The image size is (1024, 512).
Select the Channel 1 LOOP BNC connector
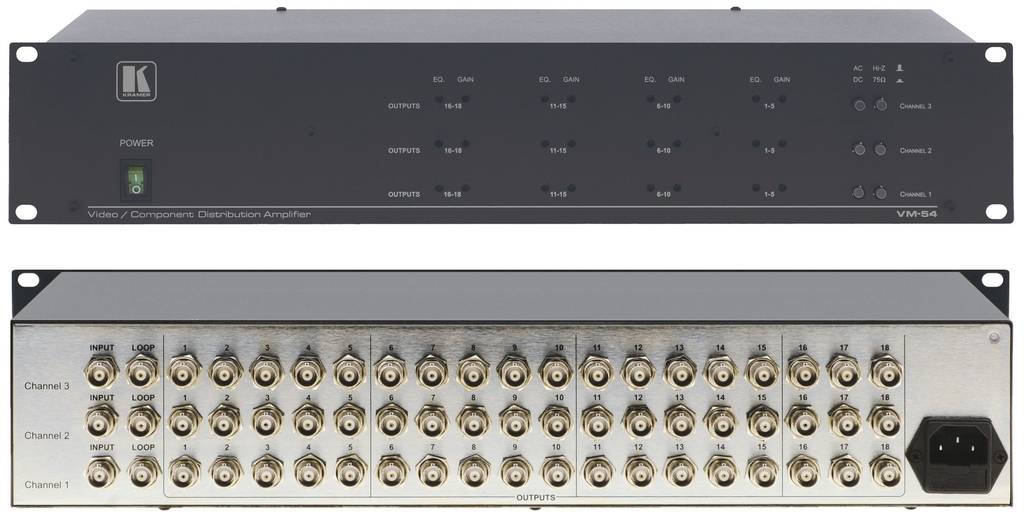pos(144,470)
